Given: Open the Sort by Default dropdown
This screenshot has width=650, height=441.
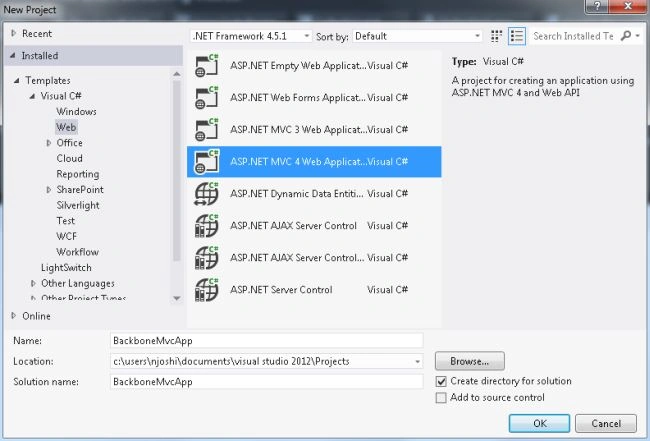Looking at the screenshot, I should (417, 36).
